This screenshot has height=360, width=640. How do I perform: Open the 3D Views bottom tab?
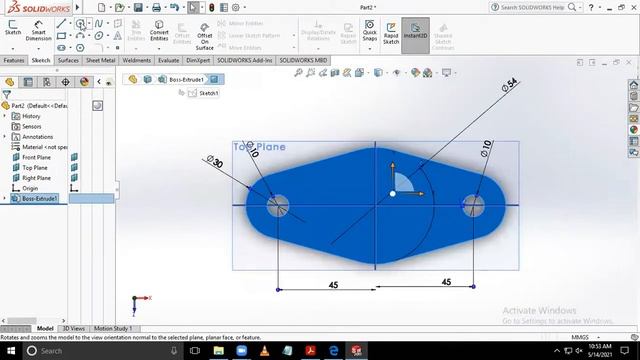[73, 328]
